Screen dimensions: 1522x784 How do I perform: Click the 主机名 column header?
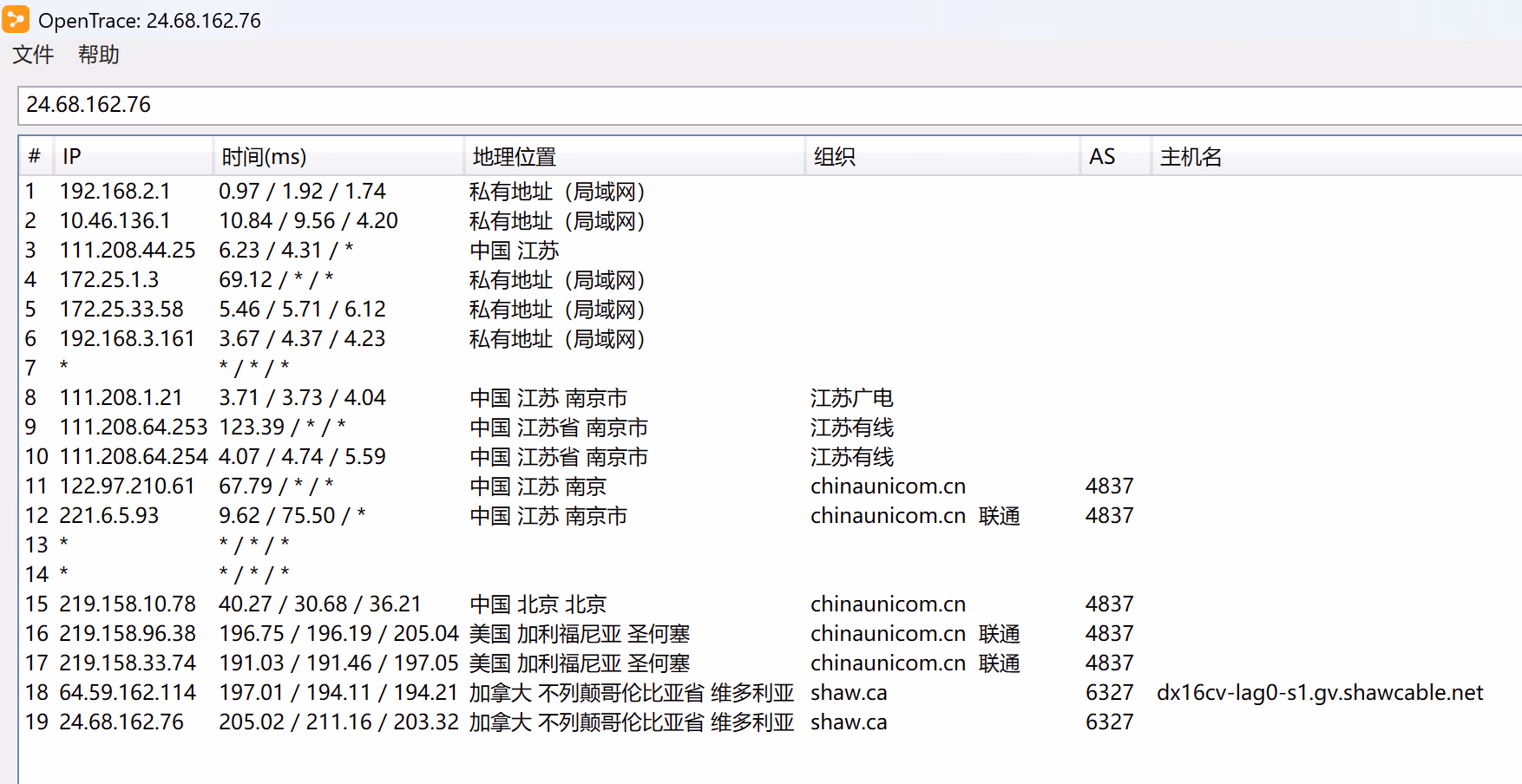pos(1336,157)
